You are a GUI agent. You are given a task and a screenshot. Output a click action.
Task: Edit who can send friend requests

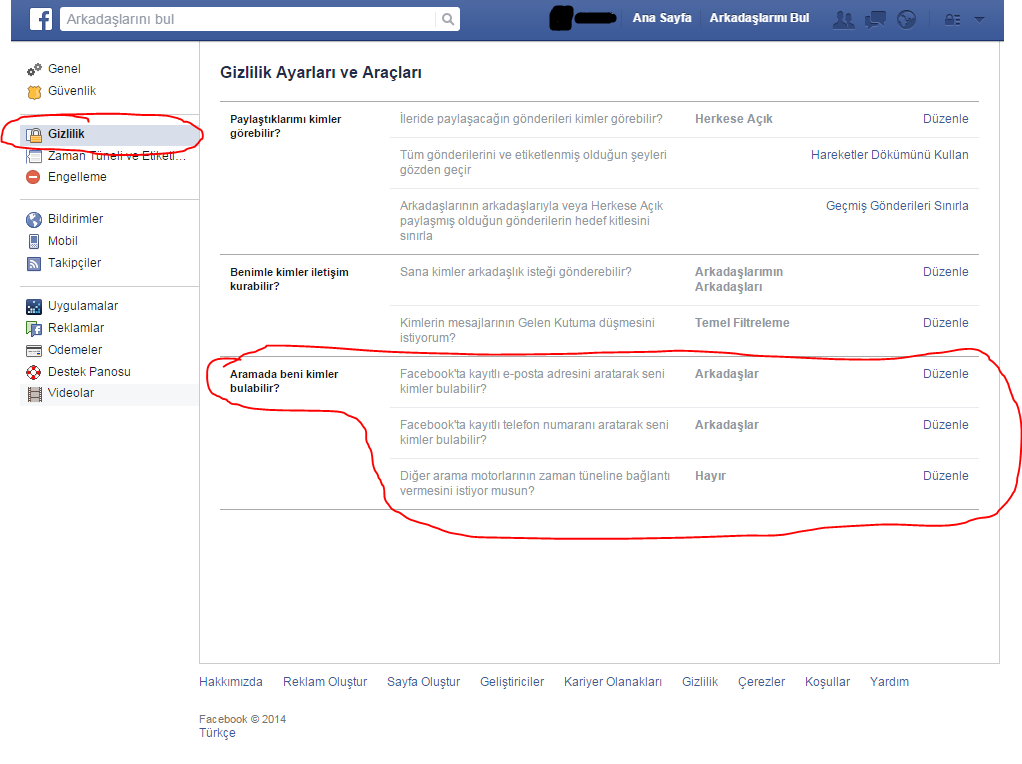945,272
